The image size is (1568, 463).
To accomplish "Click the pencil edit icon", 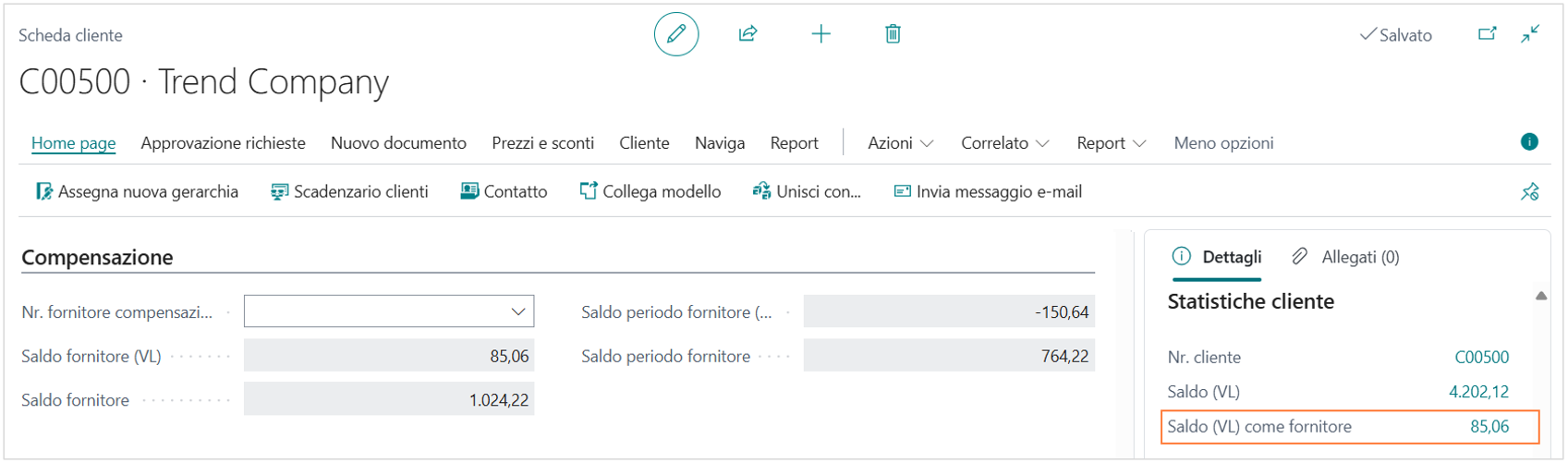I will click(675, 34).
